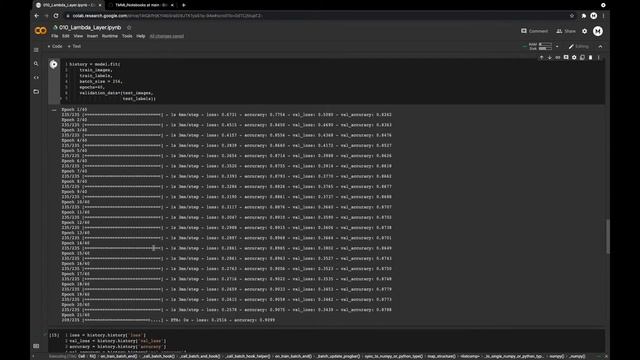Click the 'Epoch 1/40' output line

click(74, 109)
